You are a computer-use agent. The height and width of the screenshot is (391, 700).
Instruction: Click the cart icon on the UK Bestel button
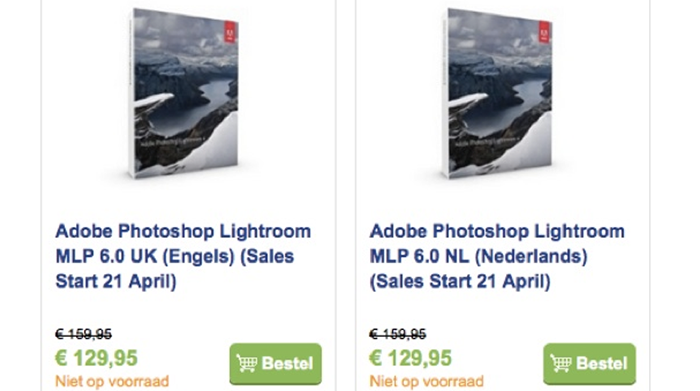click(x=247, y=363)
